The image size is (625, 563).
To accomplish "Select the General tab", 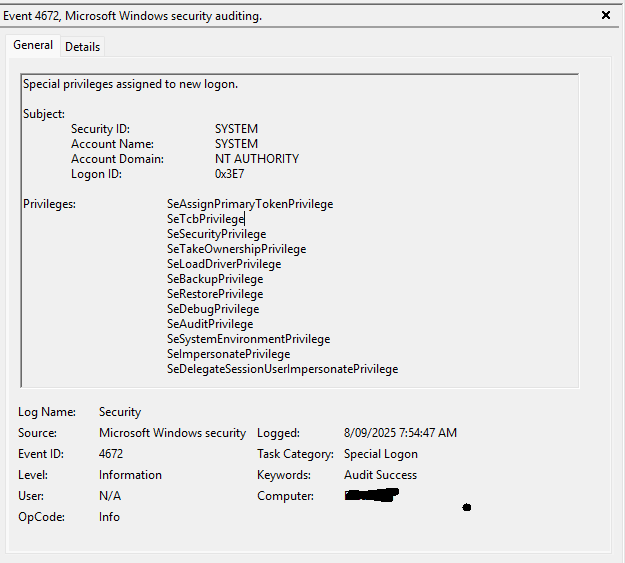I will (x=33, y=46).
